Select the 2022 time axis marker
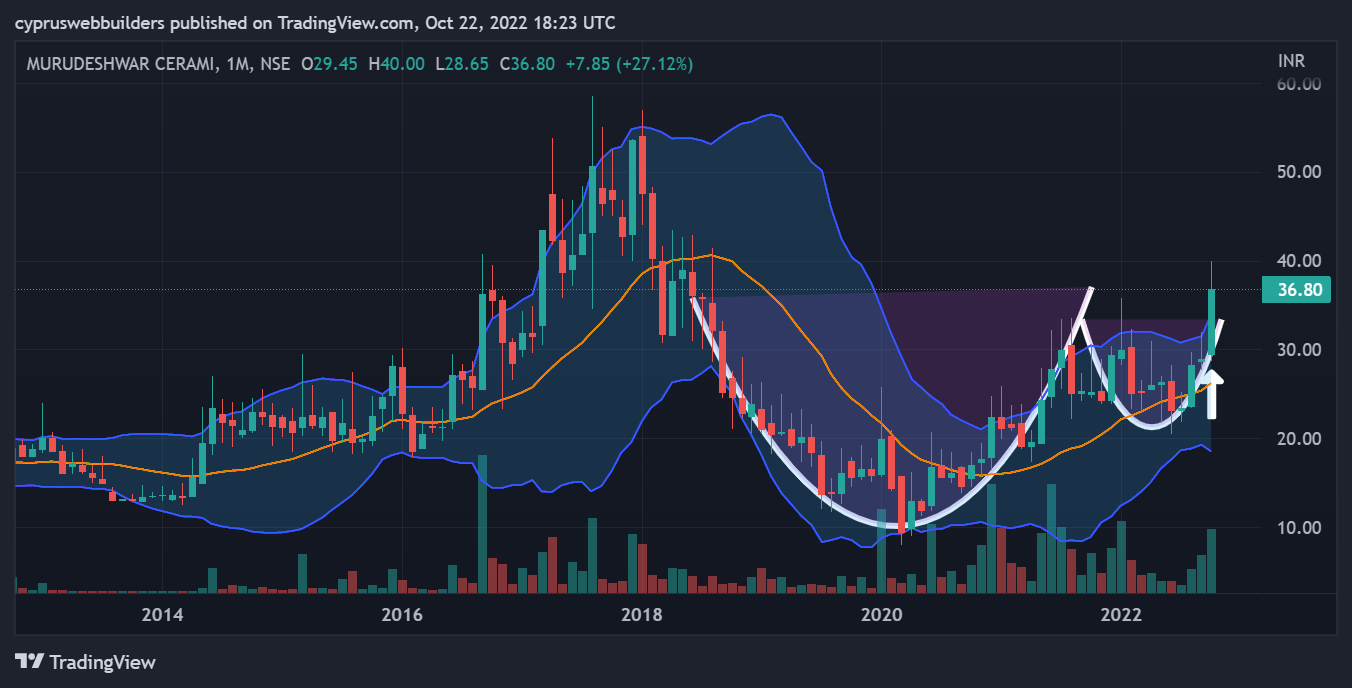Screen dimensions: 1352x688 click(1122, 613)
